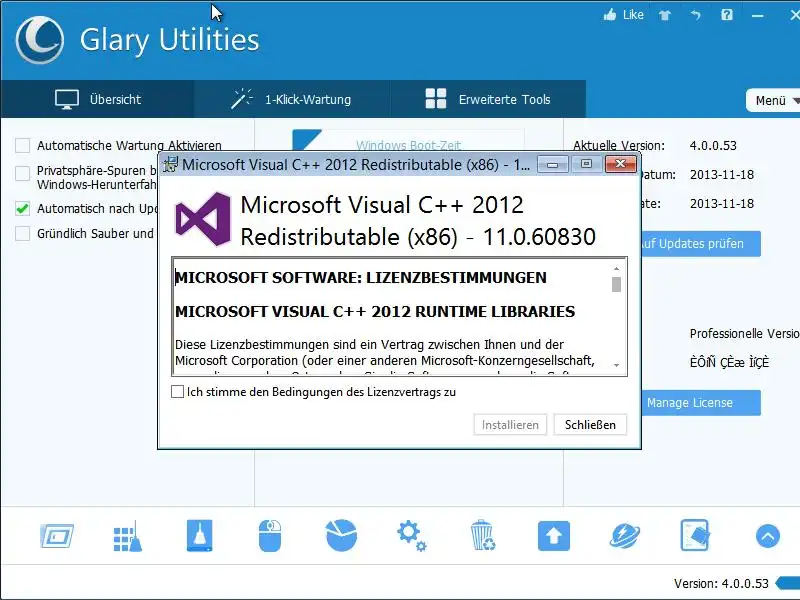The height and width of the screenshot is (600, 800).
Task: Click version value 4.0.0.53 beside Aktuelle Version
Action: [713, 145]
